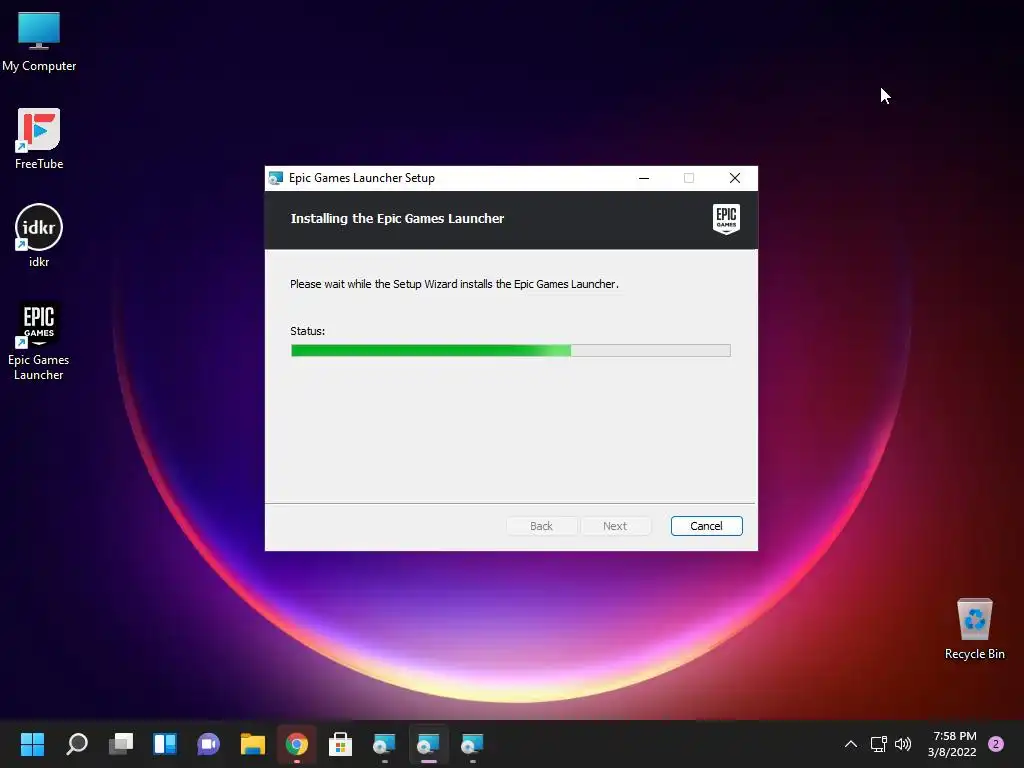1024x768 pixels.
Task: Click 'Installing the Epic Games Launcher' heading
Action: (x=397, y=219)
